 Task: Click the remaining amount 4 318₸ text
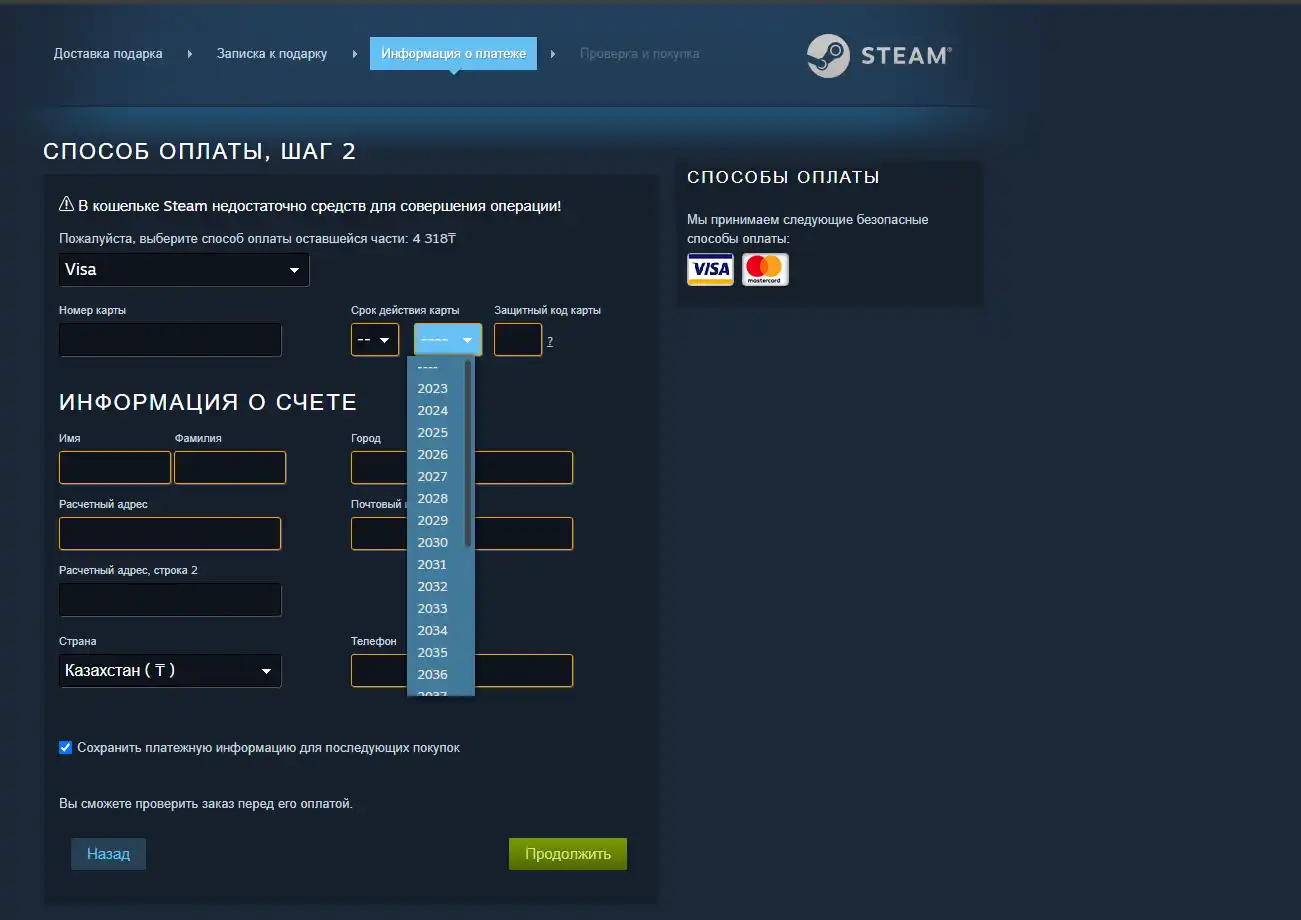click(434, 239)
